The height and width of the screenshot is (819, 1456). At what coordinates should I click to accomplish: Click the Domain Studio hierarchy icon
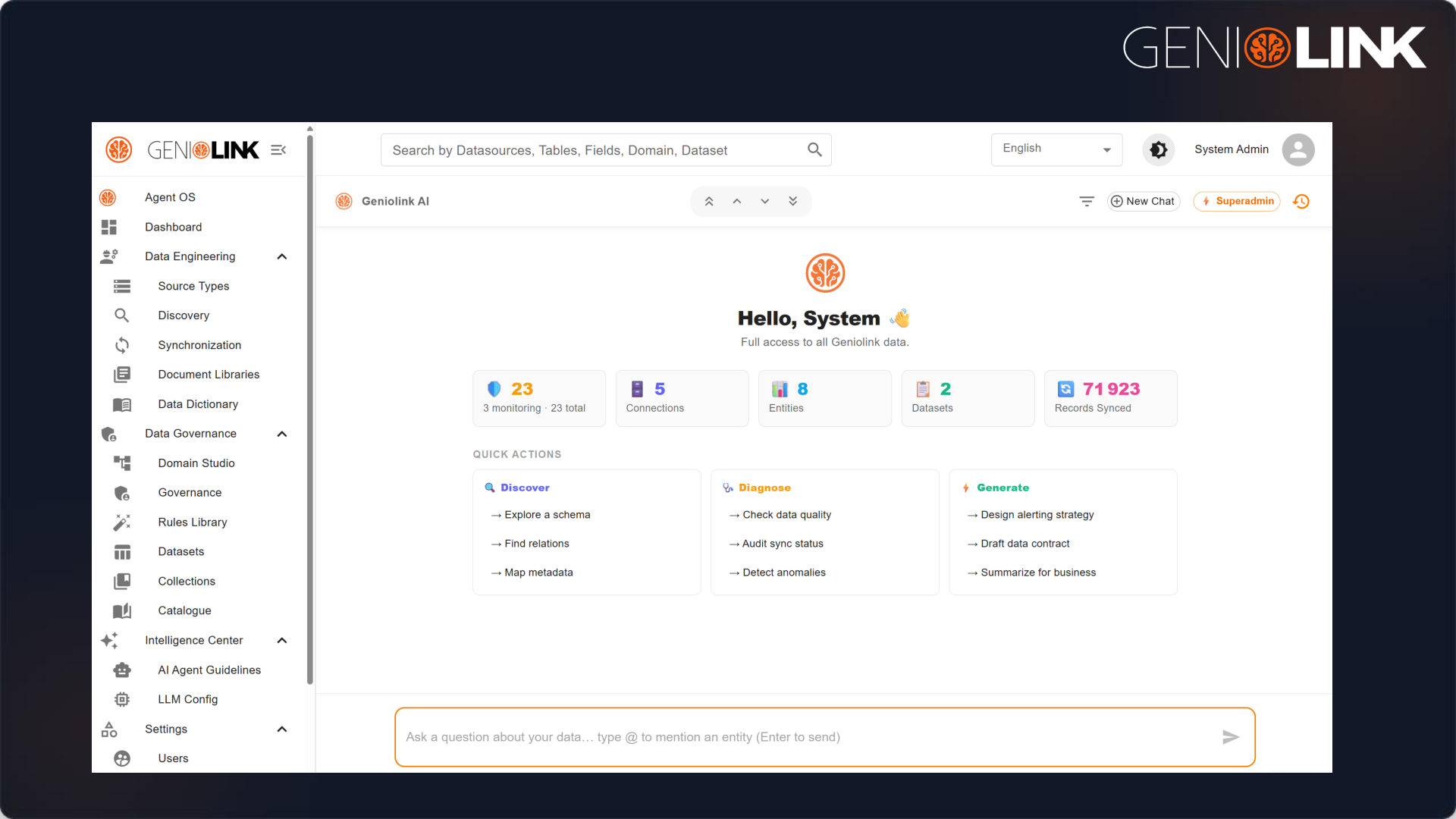click(122, 463)
